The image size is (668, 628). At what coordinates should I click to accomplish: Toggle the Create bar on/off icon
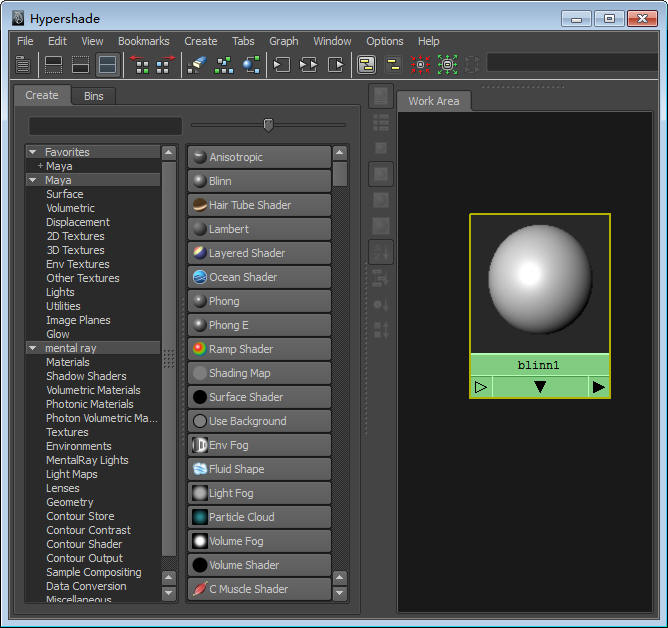23,65
